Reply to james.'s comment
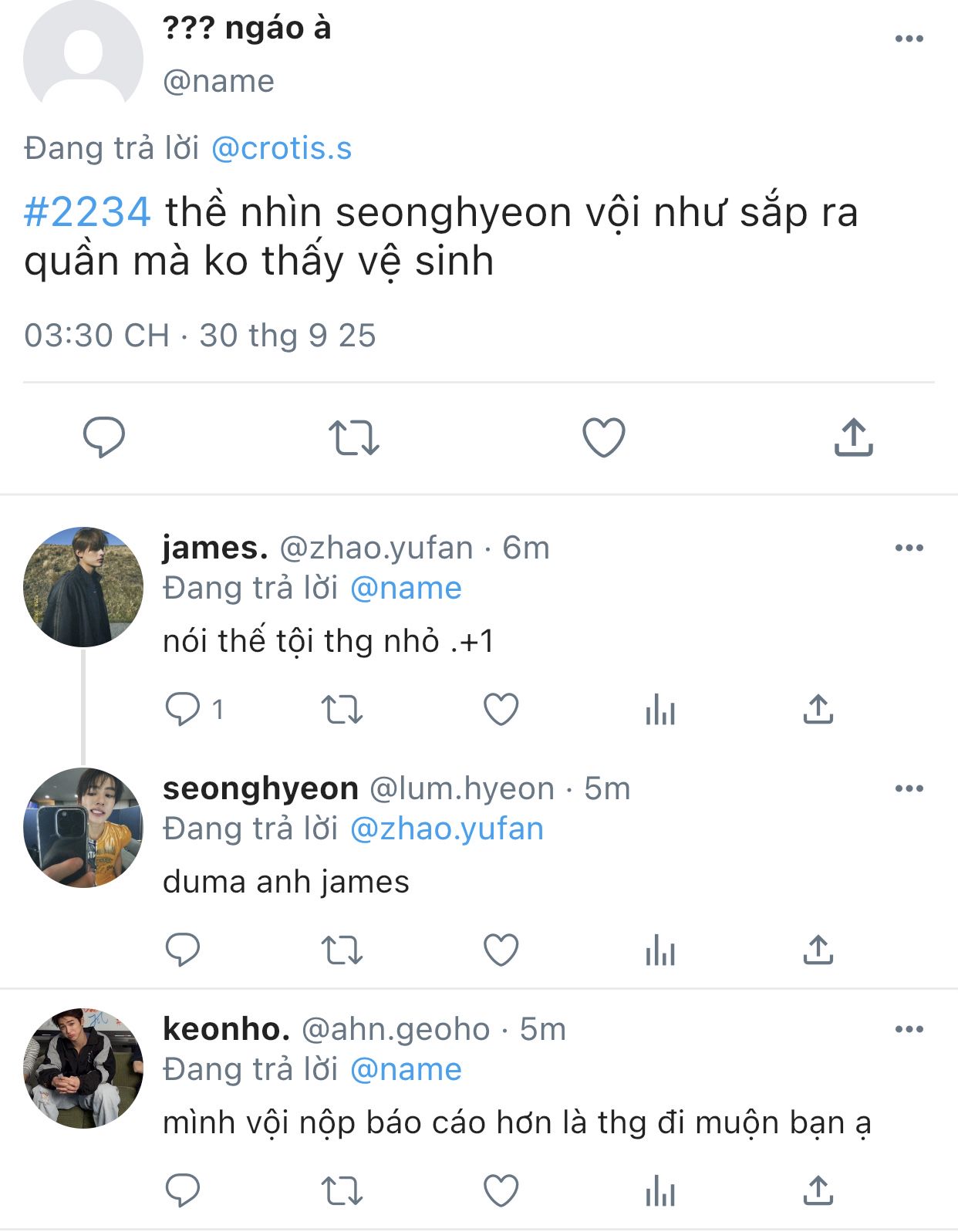The height and width of the screenshot is (1232, 958). pyautogui.click(x=183, y=709)
